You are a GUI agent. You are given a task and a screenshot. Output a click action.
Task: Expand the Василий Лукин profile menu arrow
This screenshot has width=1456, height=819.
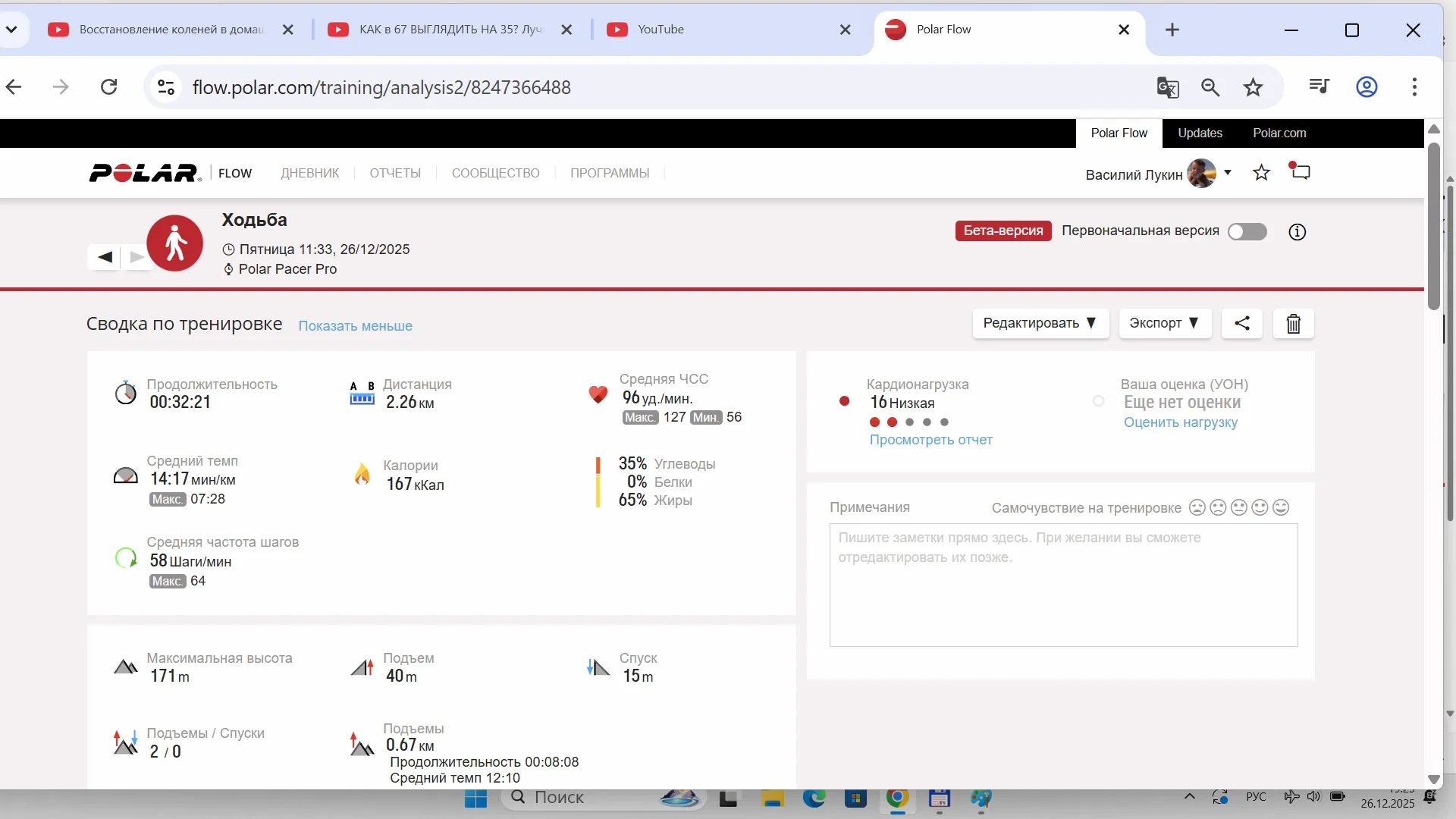[1228, 173]
